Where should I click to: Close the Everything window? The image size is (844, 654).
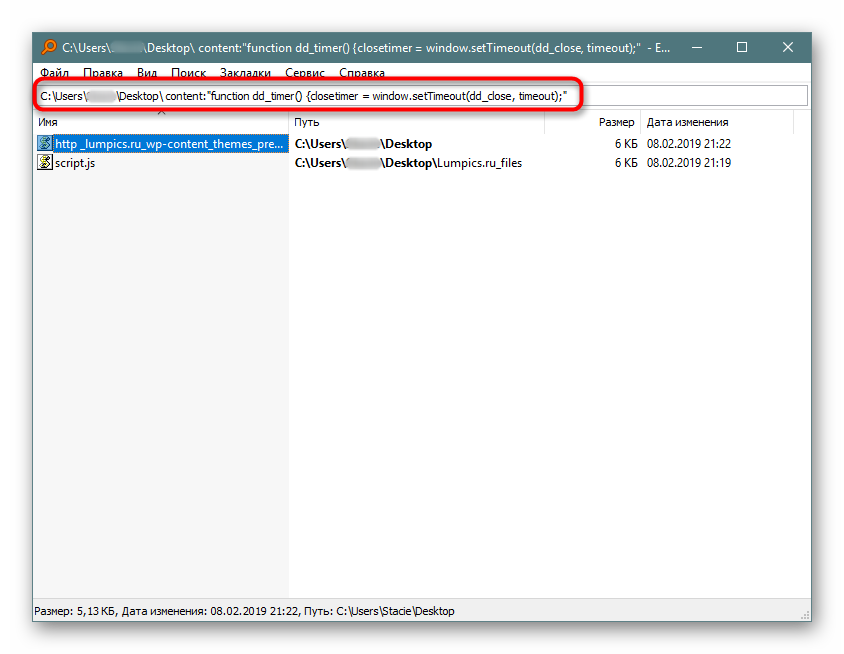coord(787,47)
